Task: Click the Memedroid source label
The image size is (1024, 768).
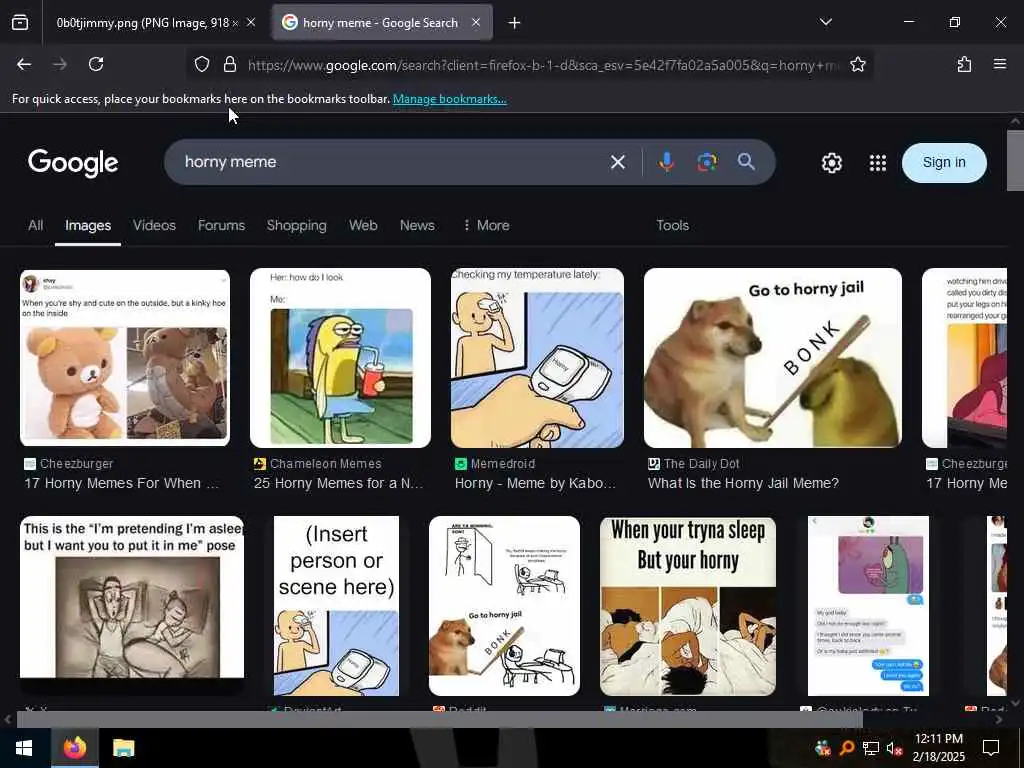Action: [503, 464]
